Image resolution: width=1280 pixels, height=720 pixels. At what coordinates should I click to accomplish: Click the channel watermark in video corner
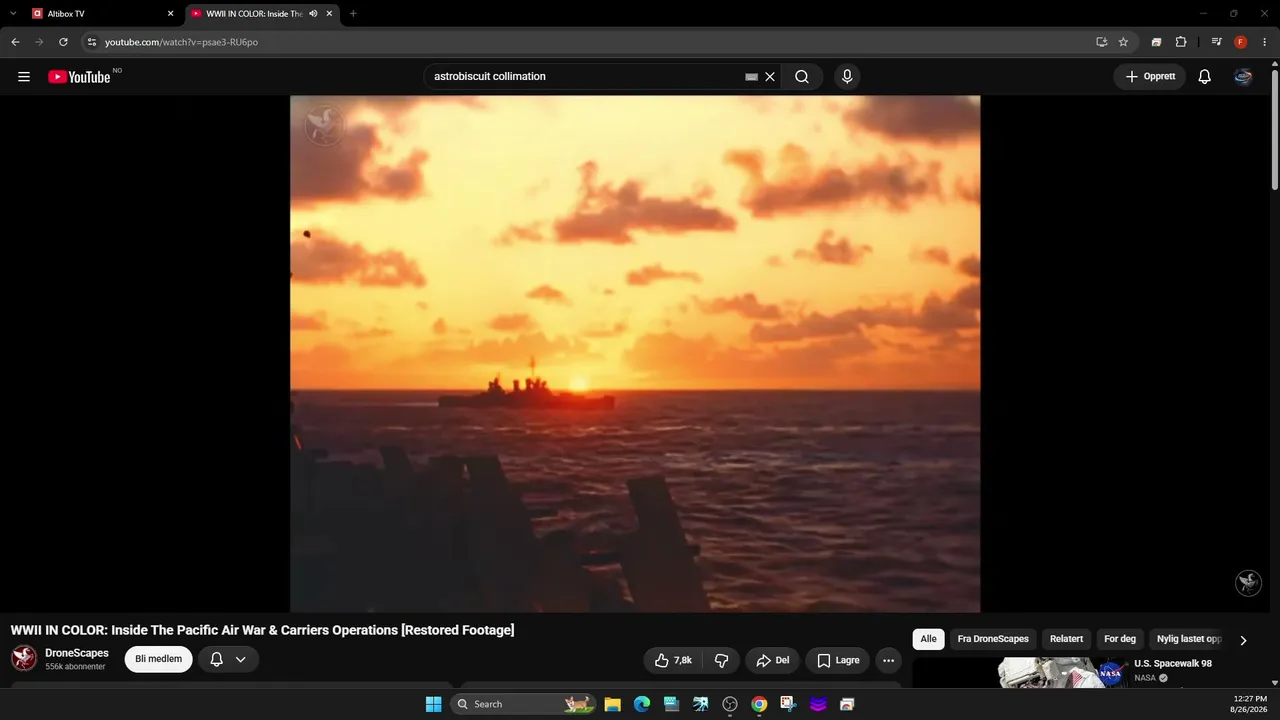(x=1248, y=583)
